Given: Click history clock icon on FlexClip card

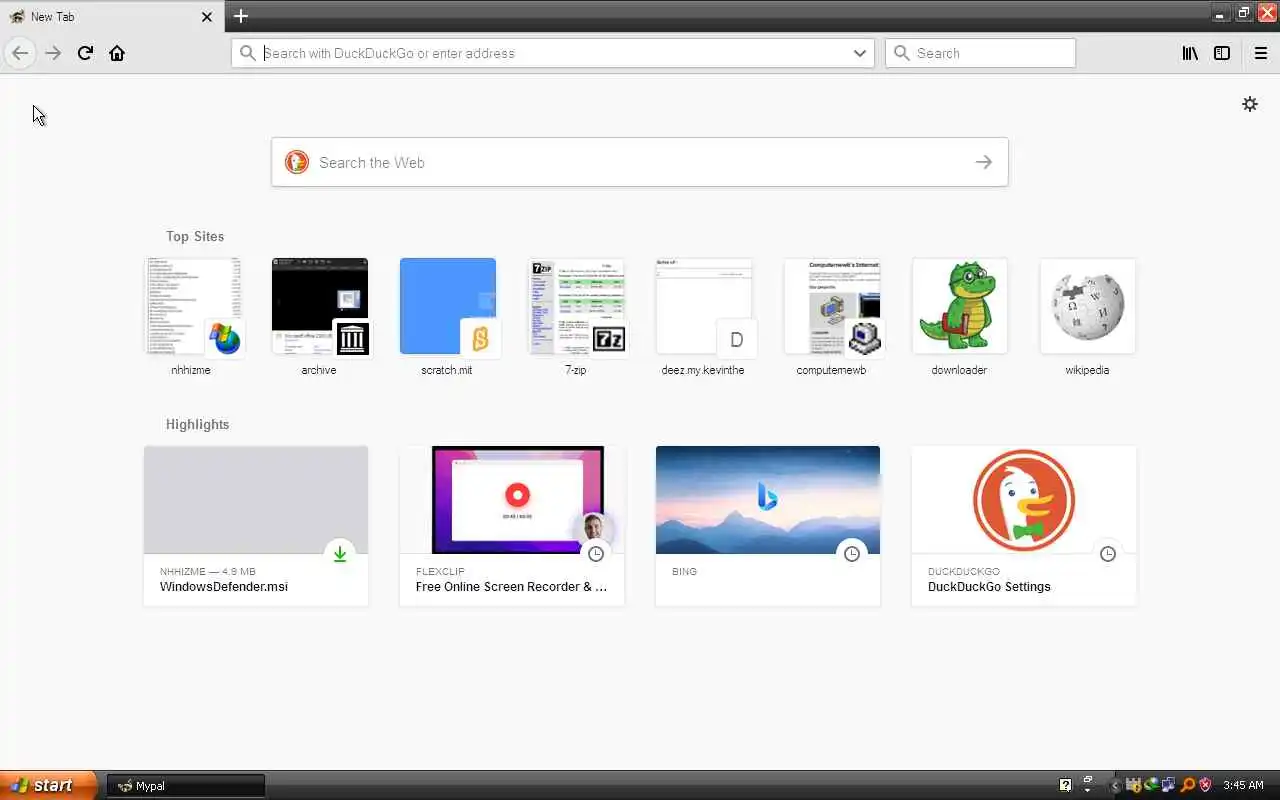Looking at the screenshot, I should 596,554.
